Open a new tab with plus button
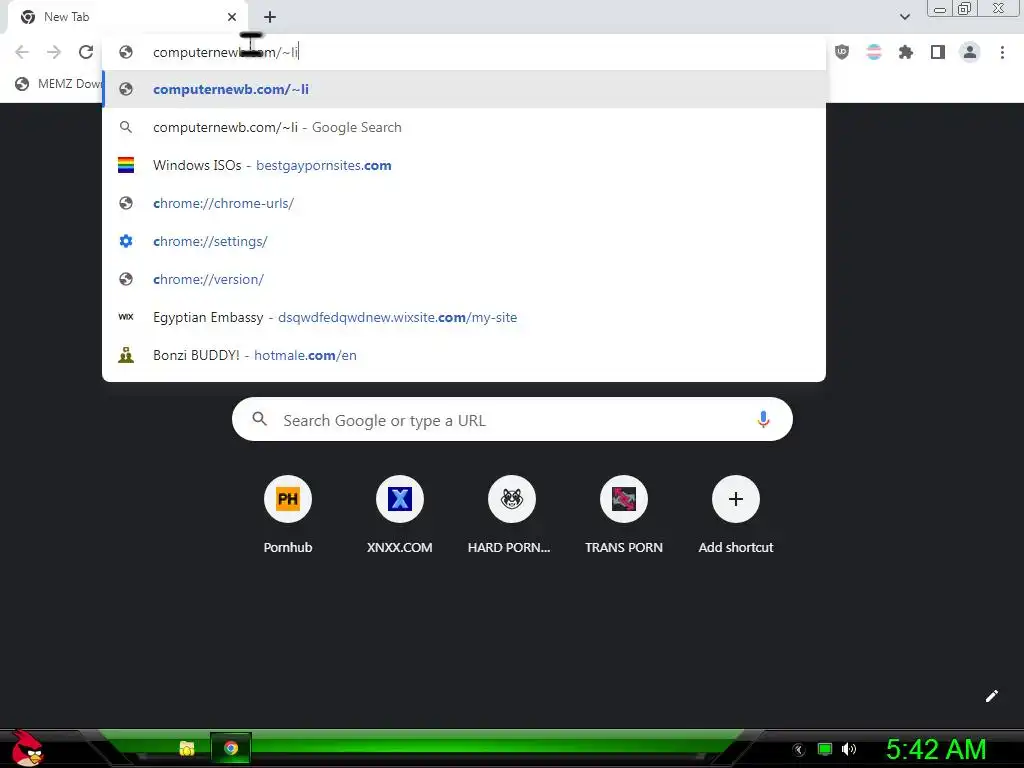 coord(270,17)
